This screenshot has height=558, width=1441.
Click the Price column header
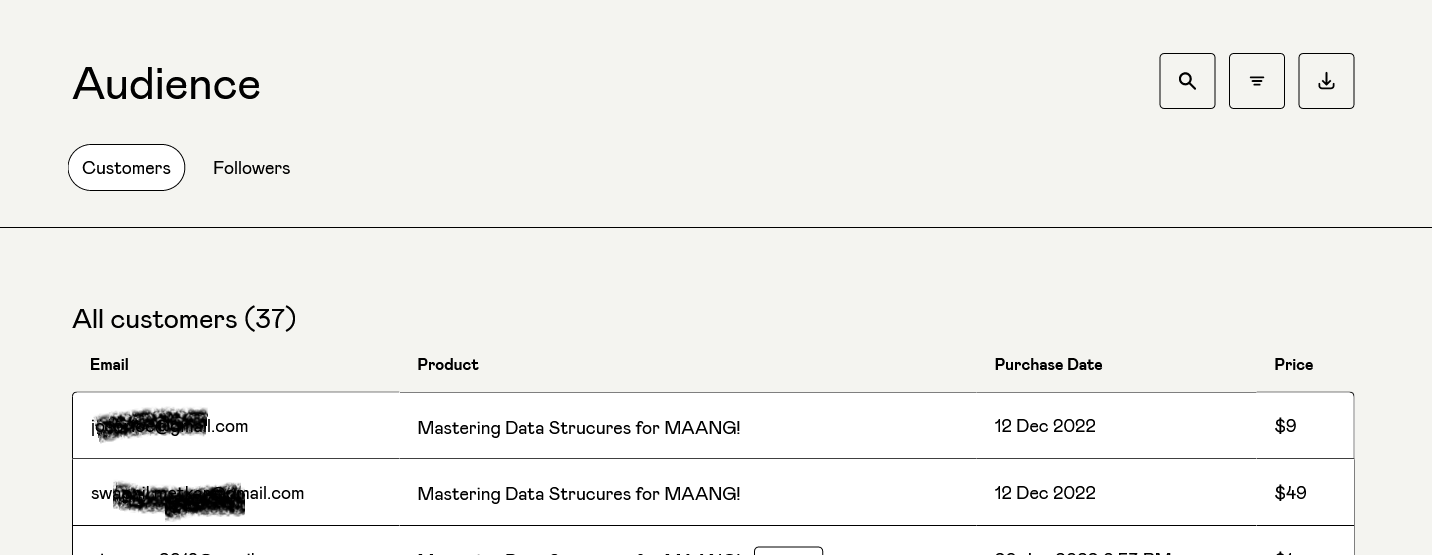coord(1293,365)
